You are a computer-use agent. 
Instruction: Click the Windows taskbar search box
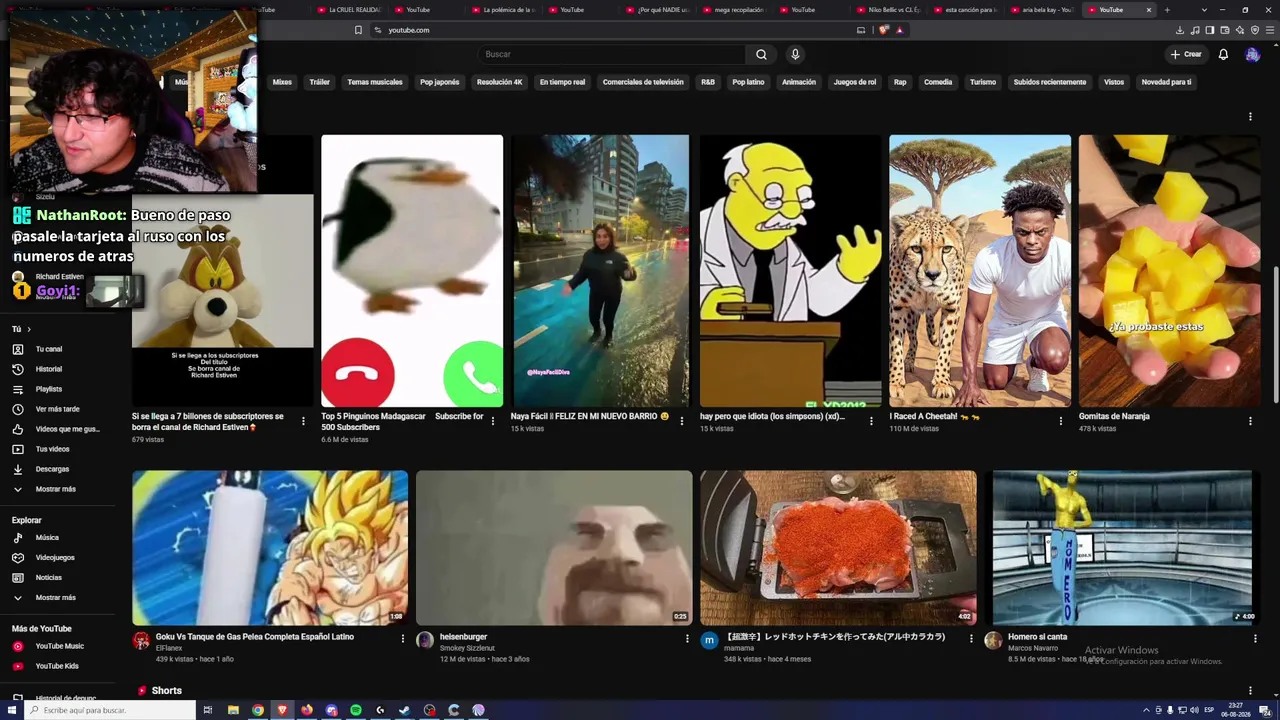pyautogui.click(x=110, y=710)
